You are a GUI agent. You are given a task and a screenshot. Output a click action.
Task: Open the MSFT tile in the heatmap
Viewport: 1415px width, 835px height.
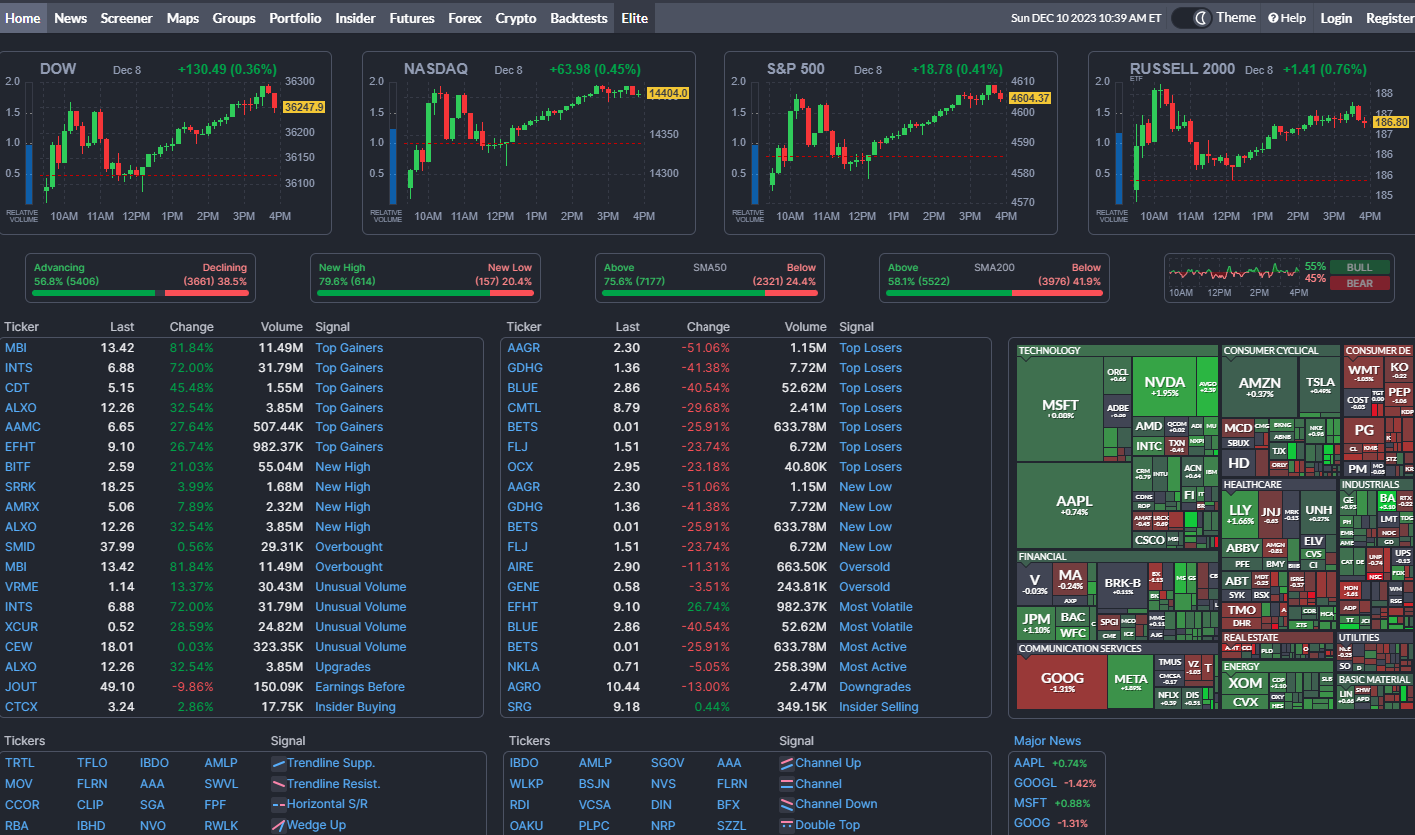1060,409
